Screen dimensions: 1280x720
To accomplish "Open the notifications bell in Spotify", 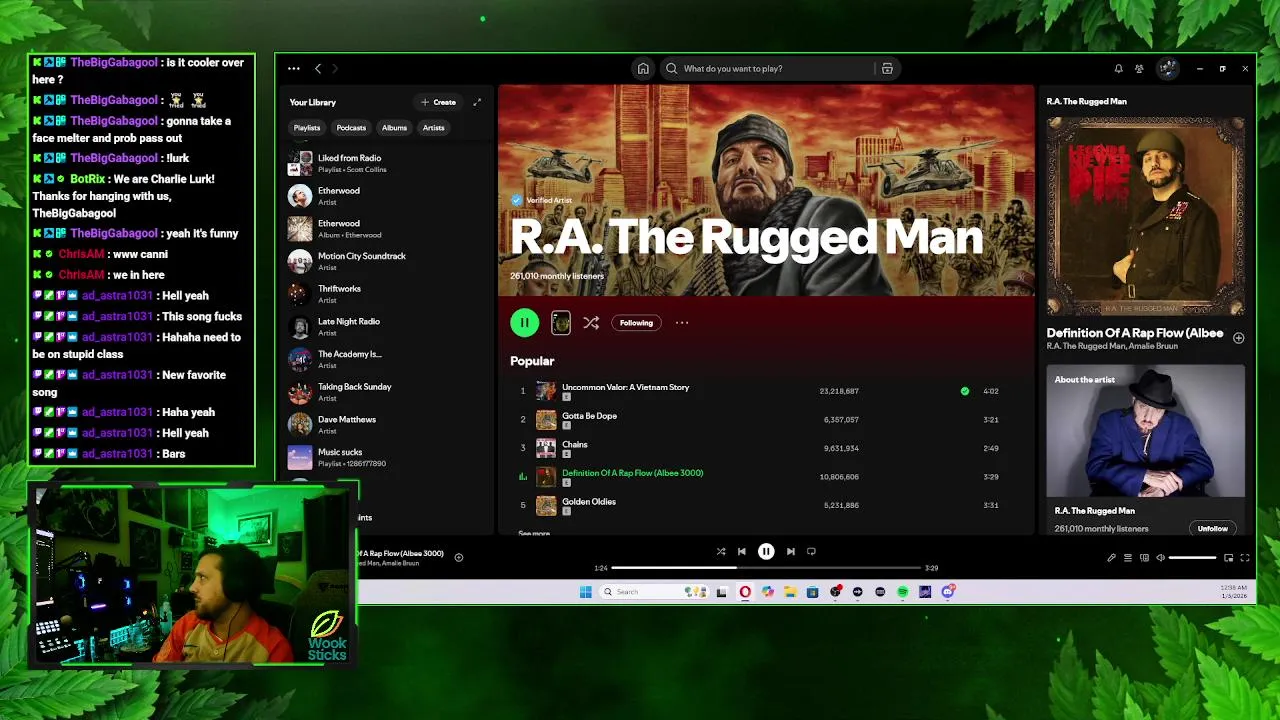I will (1118, 69).
